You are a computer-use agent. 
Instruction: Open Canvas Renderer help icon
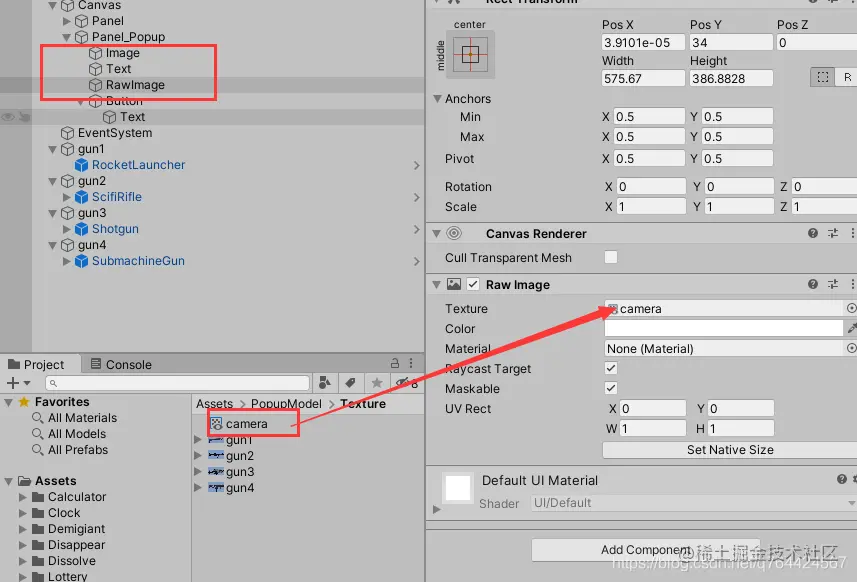pos(813,233)
